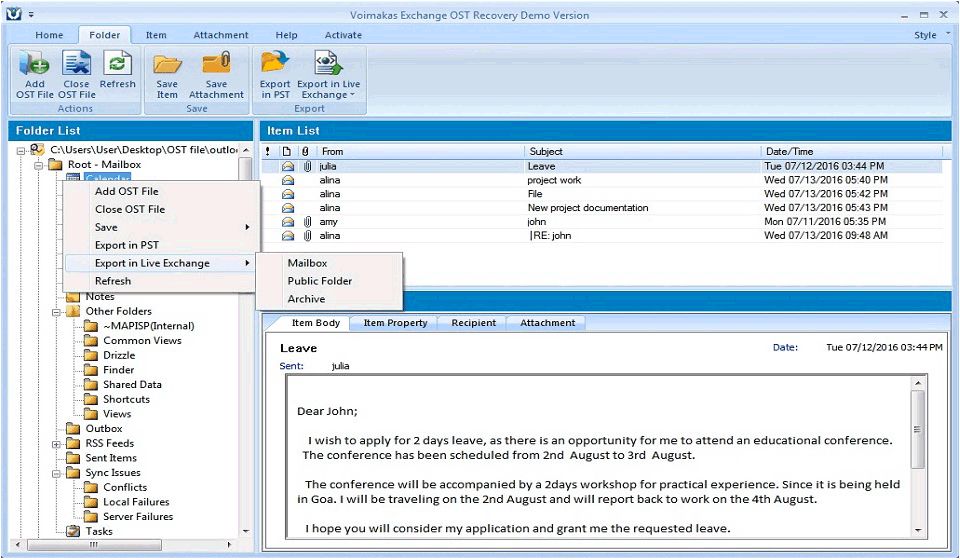This screenshot has height=560, width=960.
Task: Open the Style dropdown at top right
Action: point(930,35)
